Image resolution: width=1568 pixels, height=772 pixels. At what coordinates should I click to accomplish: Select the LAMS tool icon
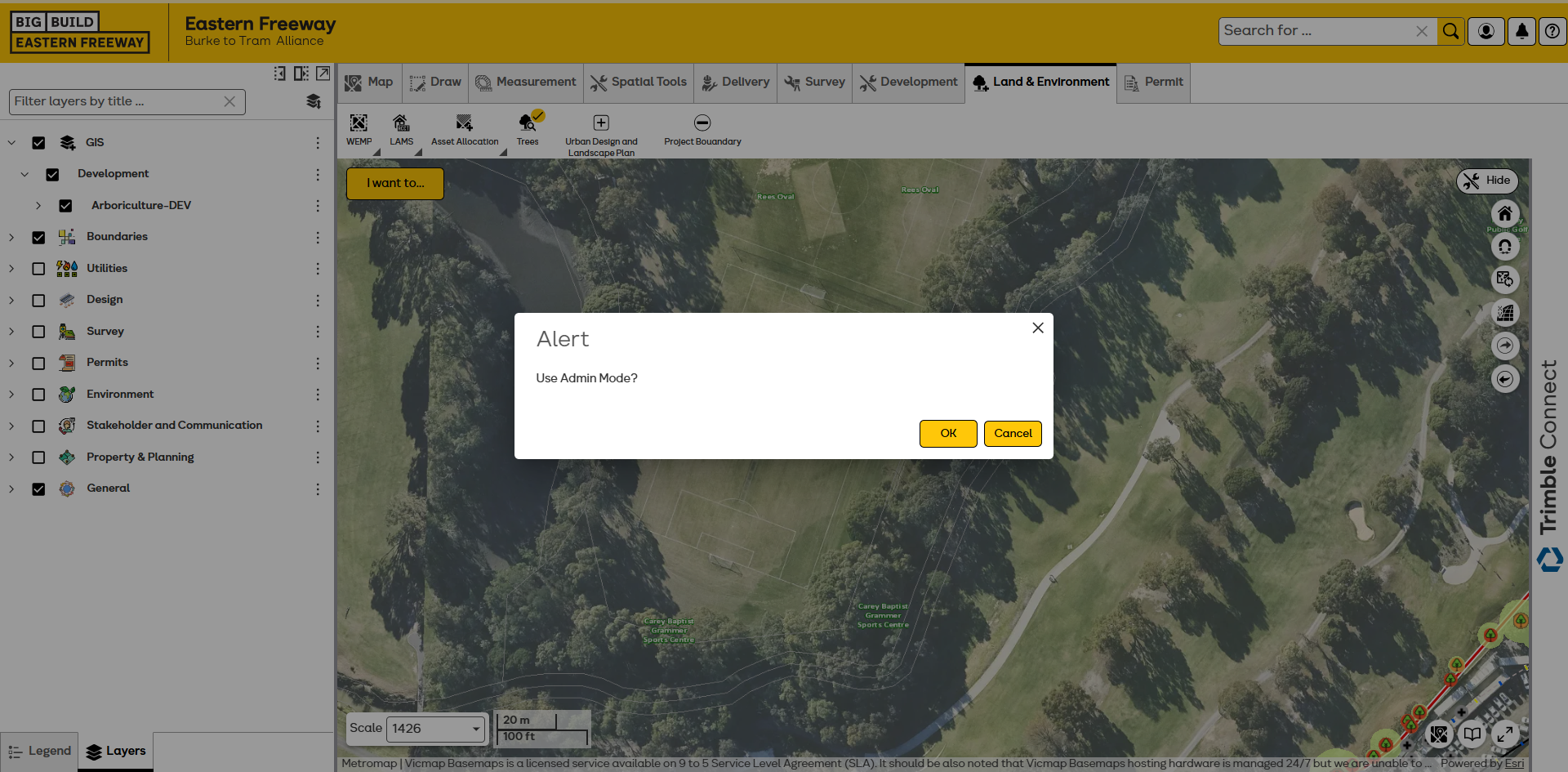pyautogui.click(x=401, y=123)
